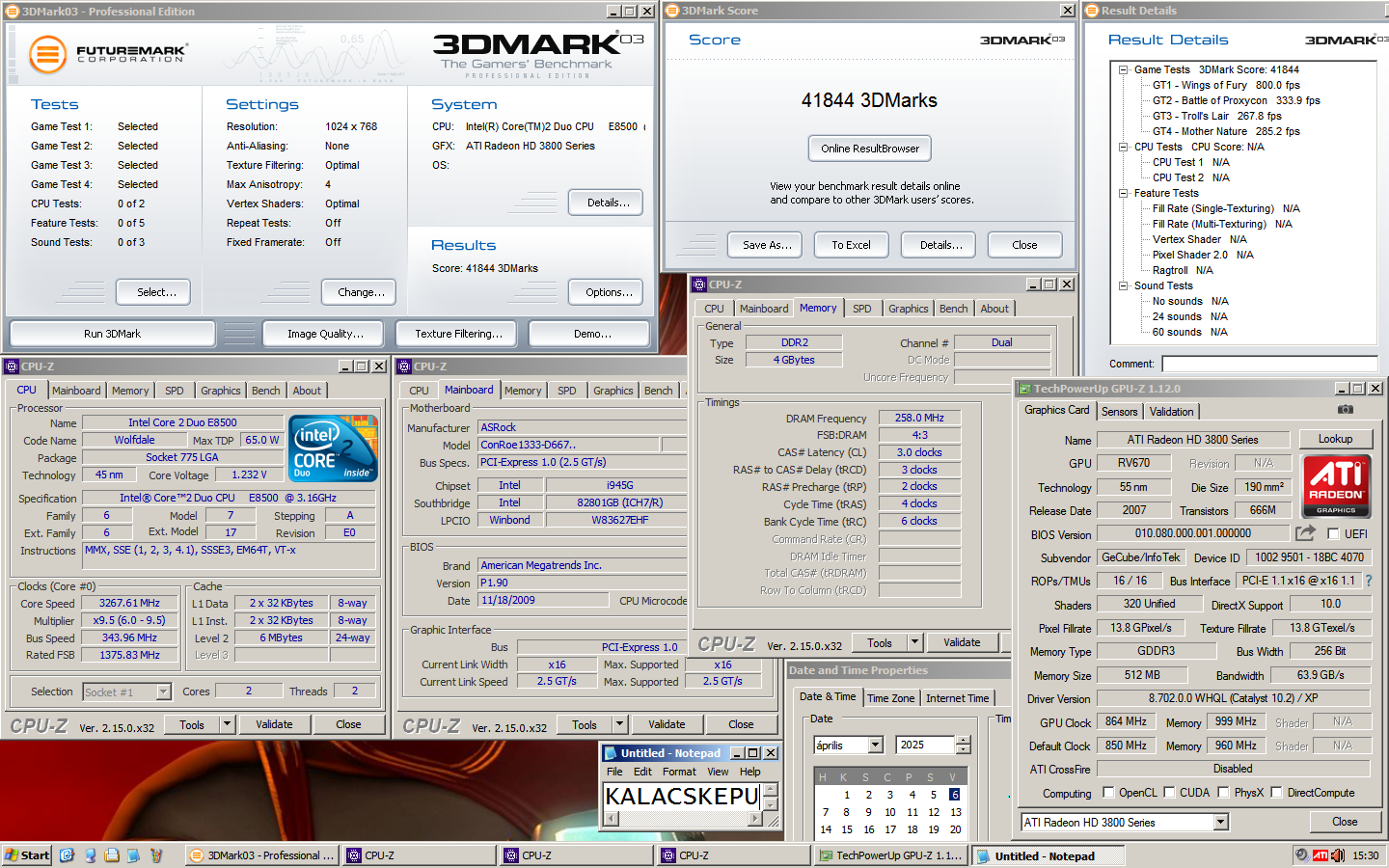
Task: Toggle the DirectCompute checkbox
Action: [x=1276, y=793]
